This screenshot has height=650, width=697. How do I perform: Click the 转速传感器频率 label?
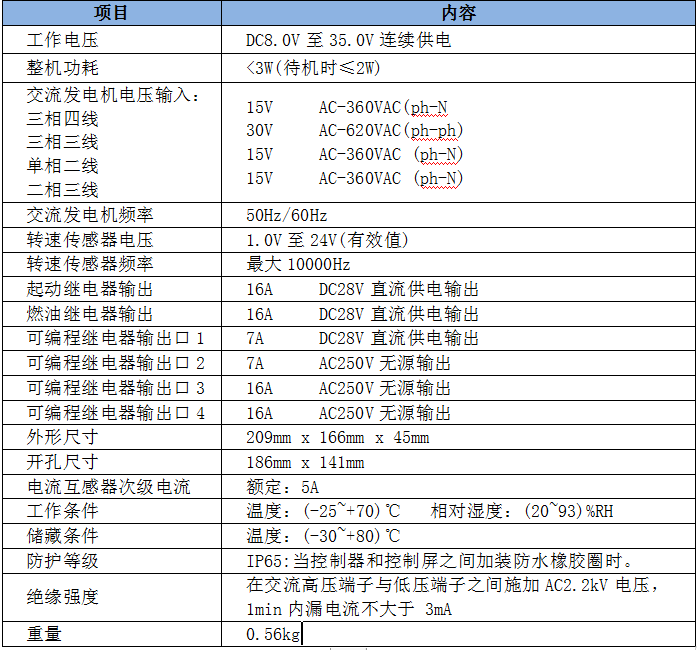[x=90, y=264]
